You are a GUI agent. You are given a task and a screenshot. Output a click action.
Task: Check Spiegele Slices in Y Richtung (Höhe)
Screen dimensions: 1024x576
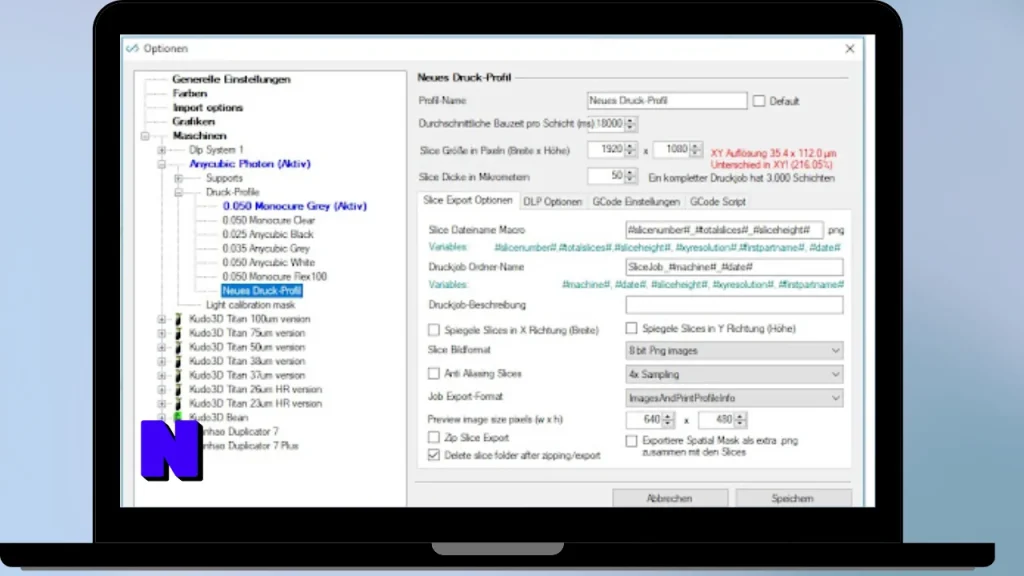pos(632,328)
